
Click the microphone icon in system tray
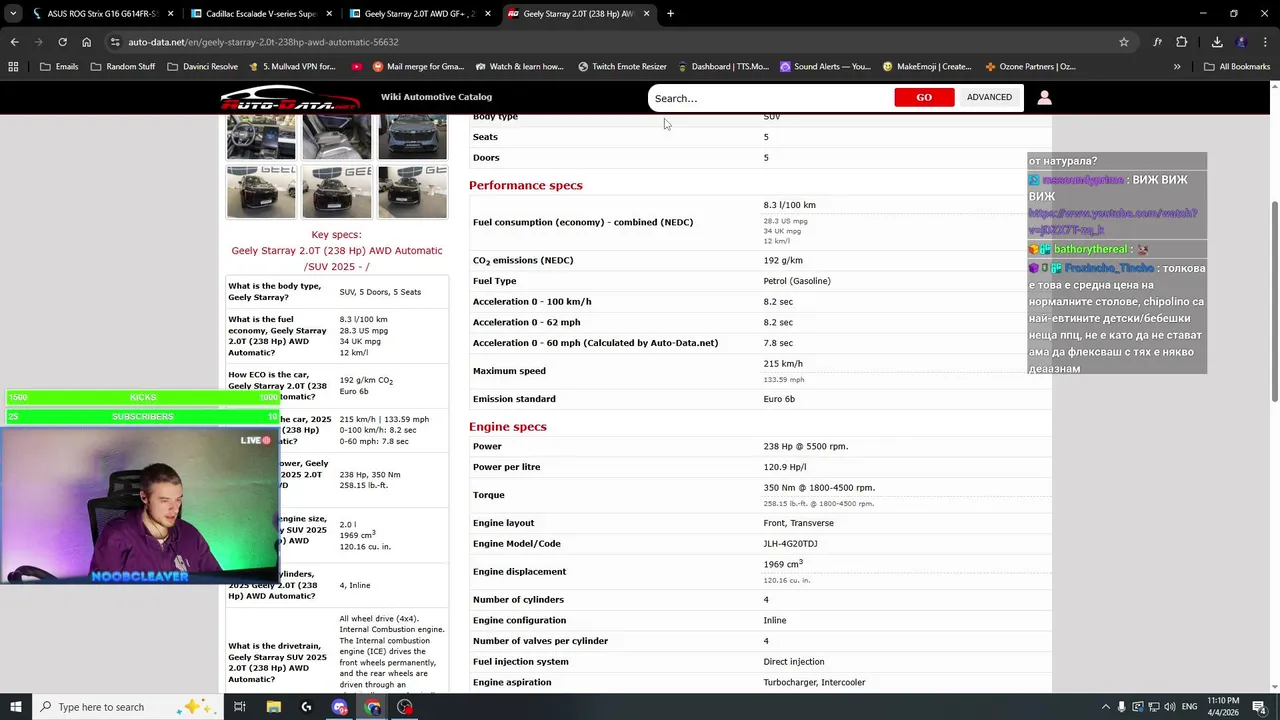click(x=1121, y=707)
